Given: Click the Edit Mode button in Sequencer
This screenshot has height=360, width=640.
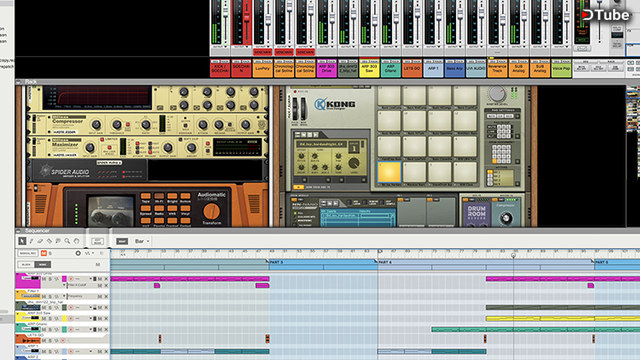Looking at the screenshot, I should coord(98,241).
